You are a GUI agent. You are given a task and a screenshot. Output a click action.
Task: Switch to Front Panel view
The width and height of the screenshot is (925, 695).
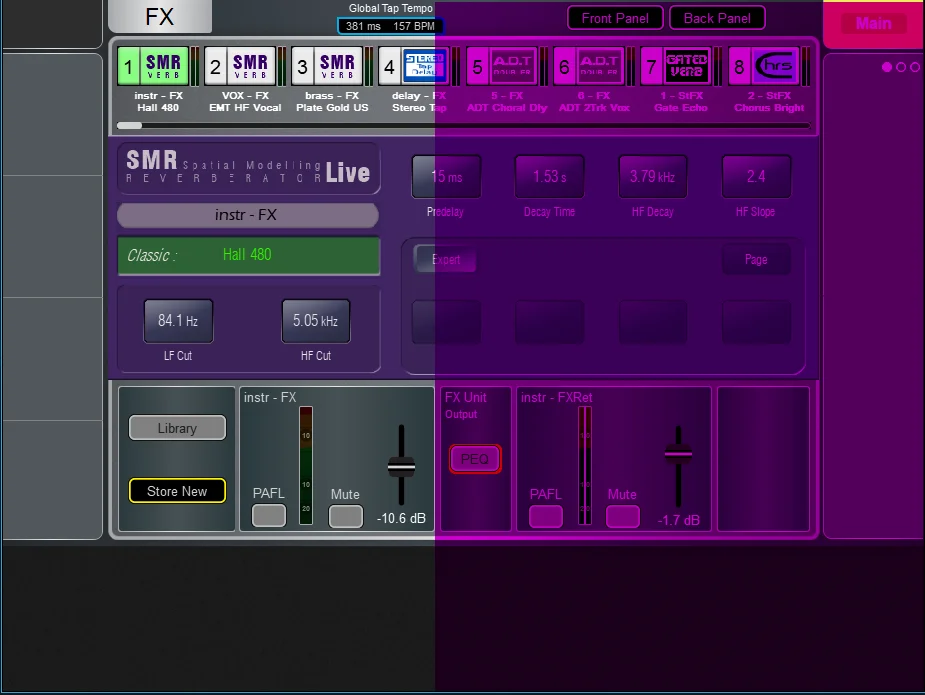(x=615, y=18)
